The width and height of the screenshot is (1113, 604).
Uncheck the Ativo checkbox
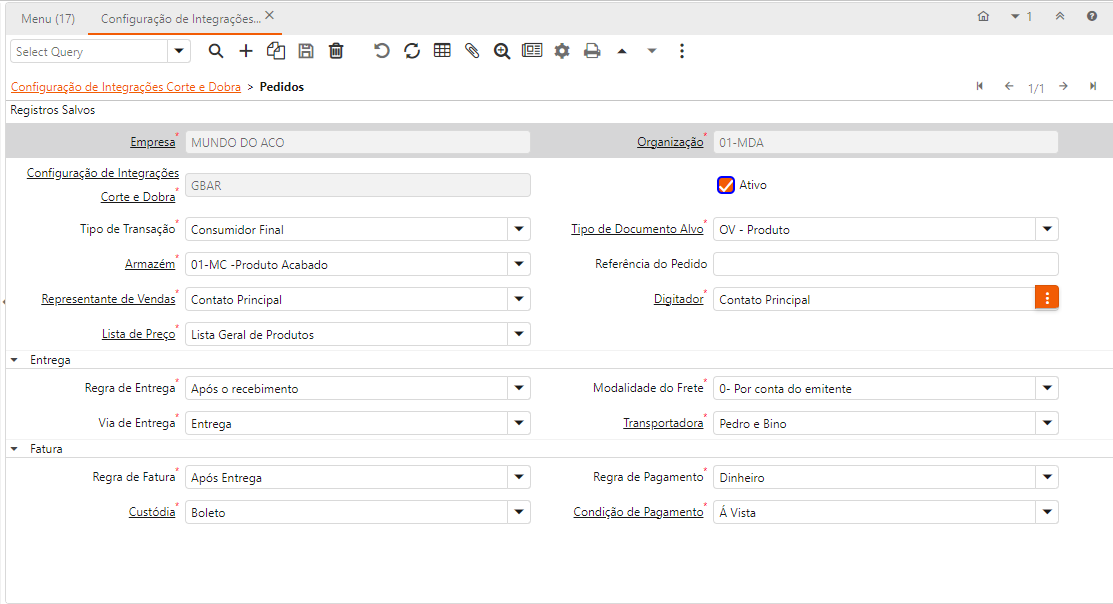pyautogui.click(x=726, y=185)
